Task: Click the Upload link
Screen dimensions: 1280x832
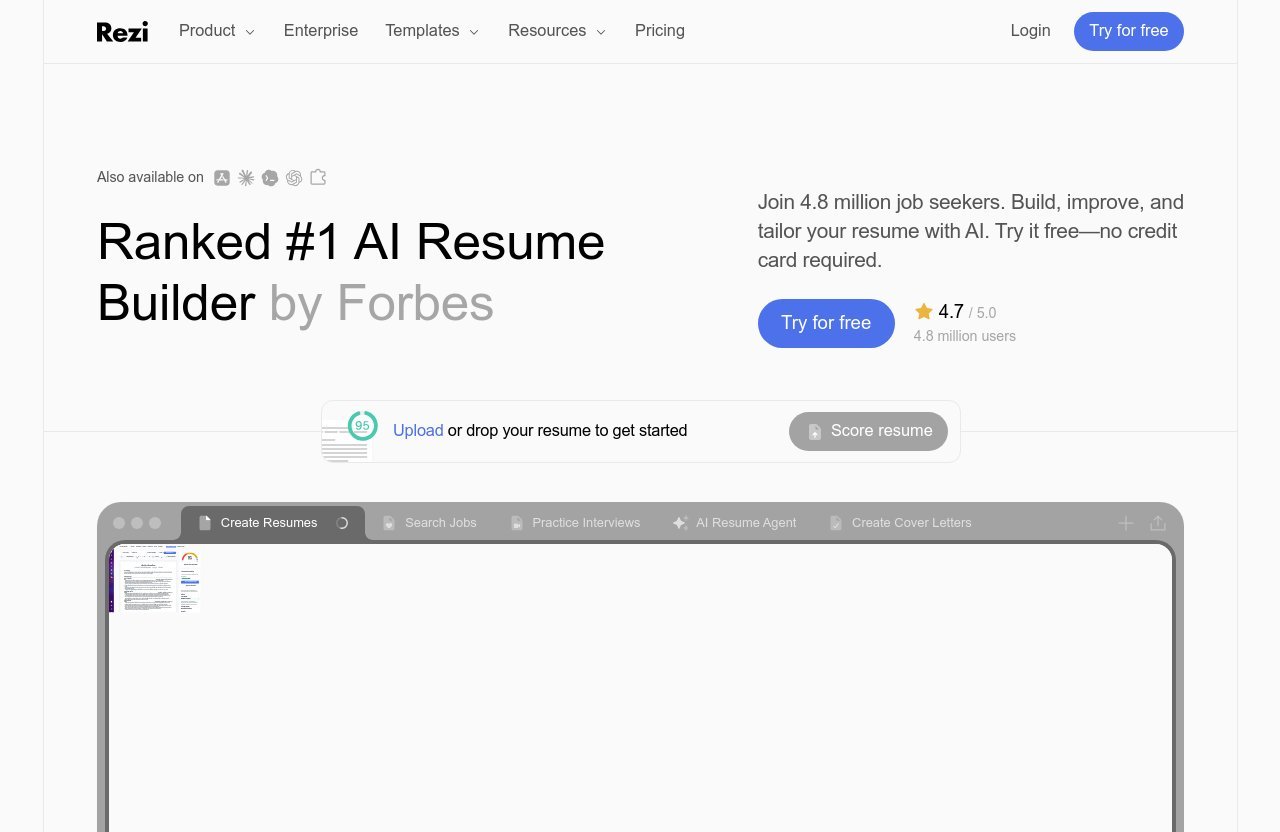Action: pos(418,431)
